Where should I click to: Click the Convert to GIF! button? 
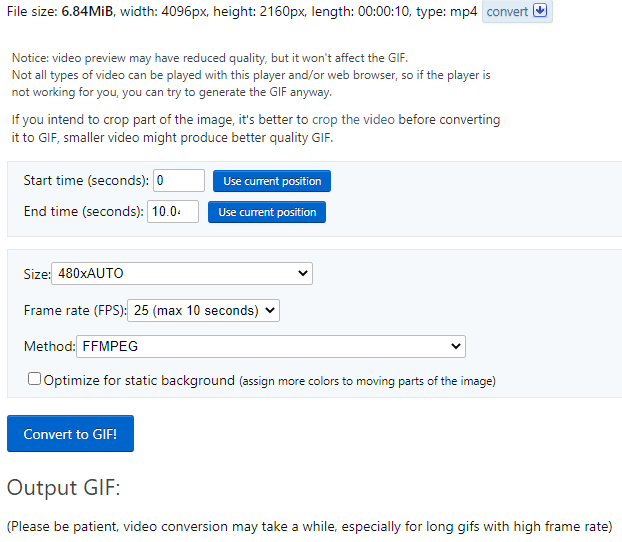70,434
